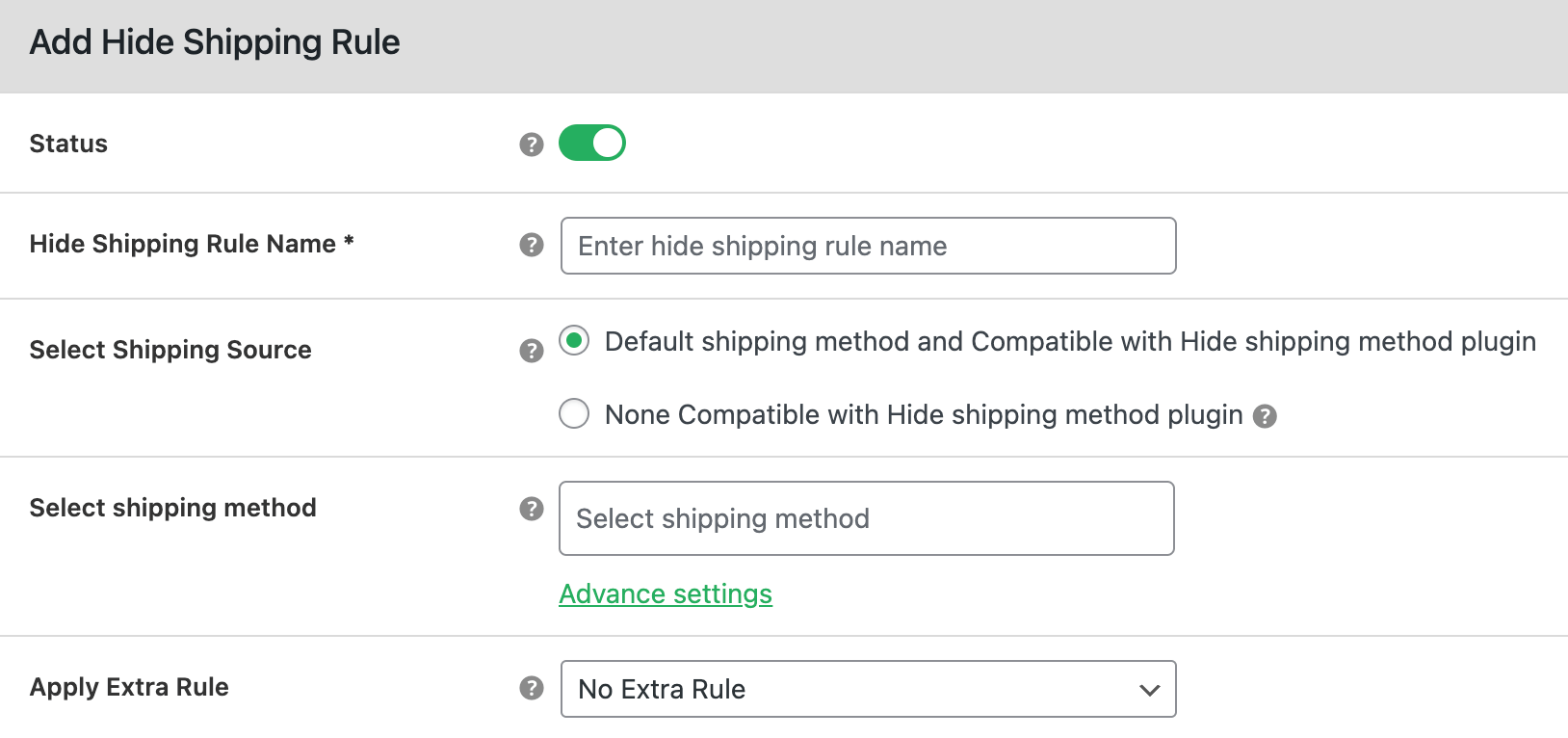Click the question mark after None Compatible option
The width and height of the screenshot is (1568, 738).
(1267, 415)
